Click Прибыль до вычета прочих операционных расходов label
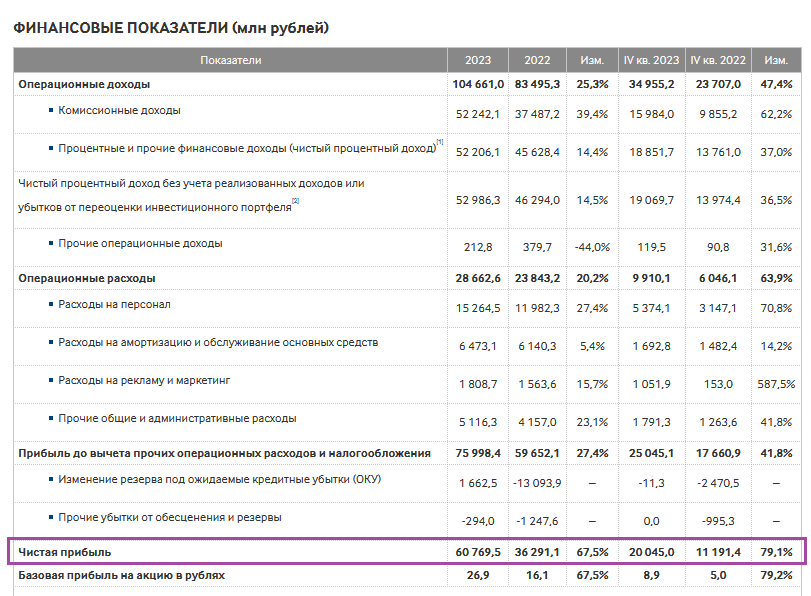The width and height of the screenshot is (811, 596). [x=224, y=453]
